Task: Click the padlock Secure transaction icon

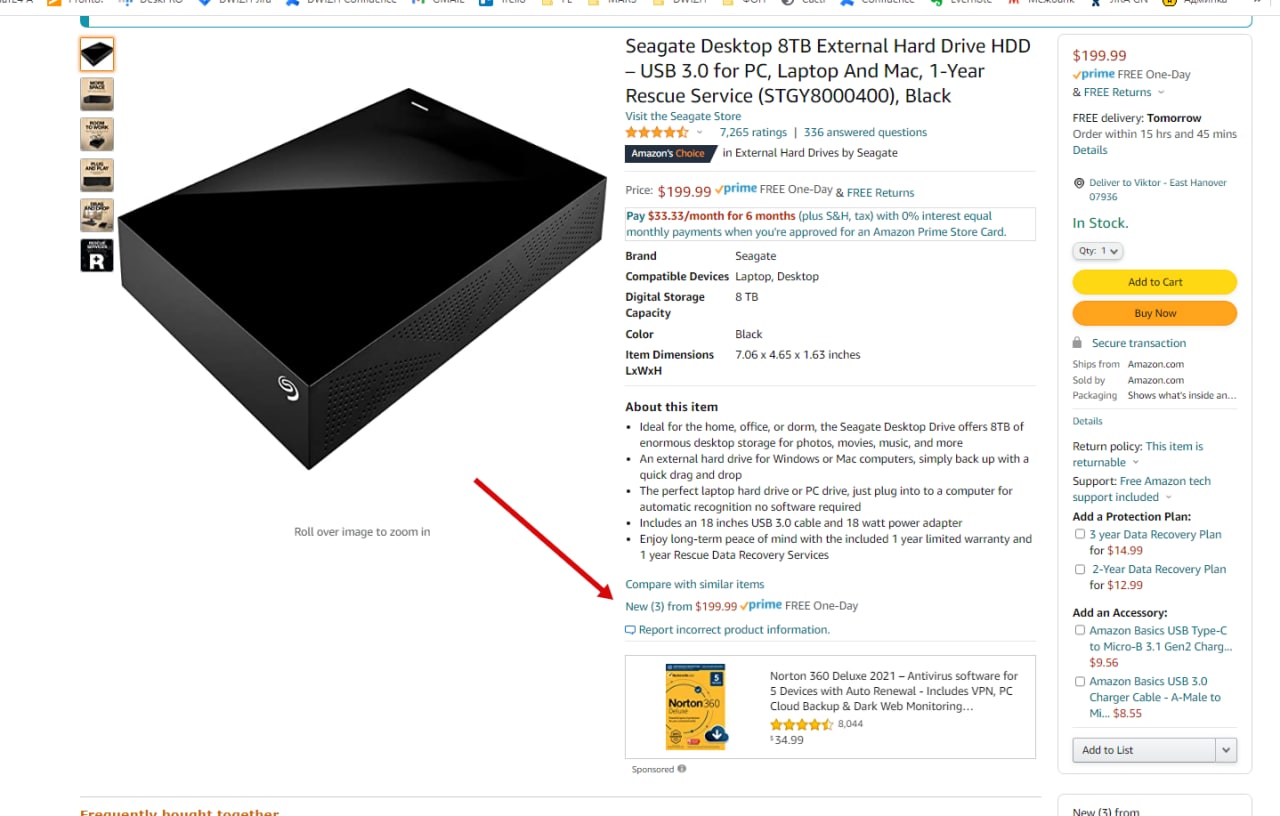Action: coord(1078,343)
